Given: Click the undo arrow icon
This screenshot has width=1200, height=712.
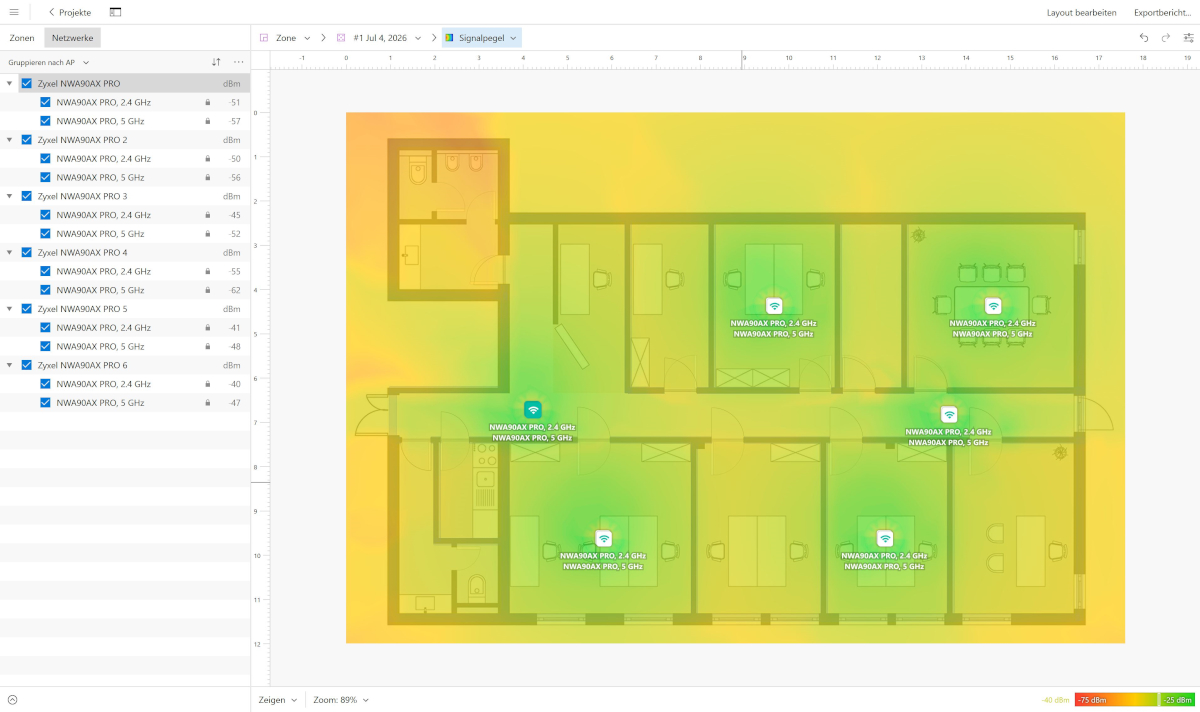Looking at the screenshot, I should [x=1144, y=37].
